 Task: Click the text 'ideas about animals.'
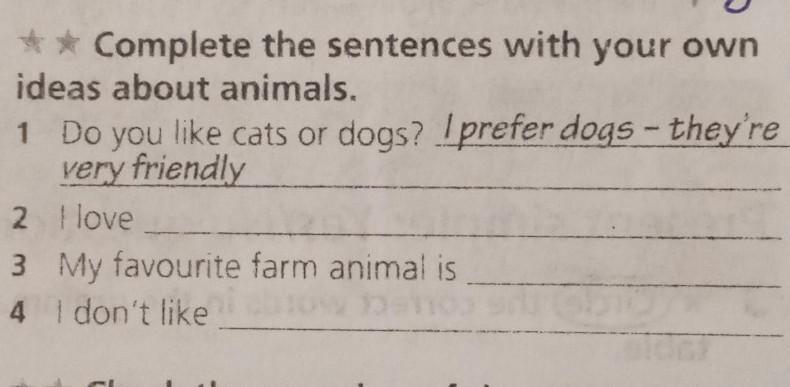tap(186, 89)
